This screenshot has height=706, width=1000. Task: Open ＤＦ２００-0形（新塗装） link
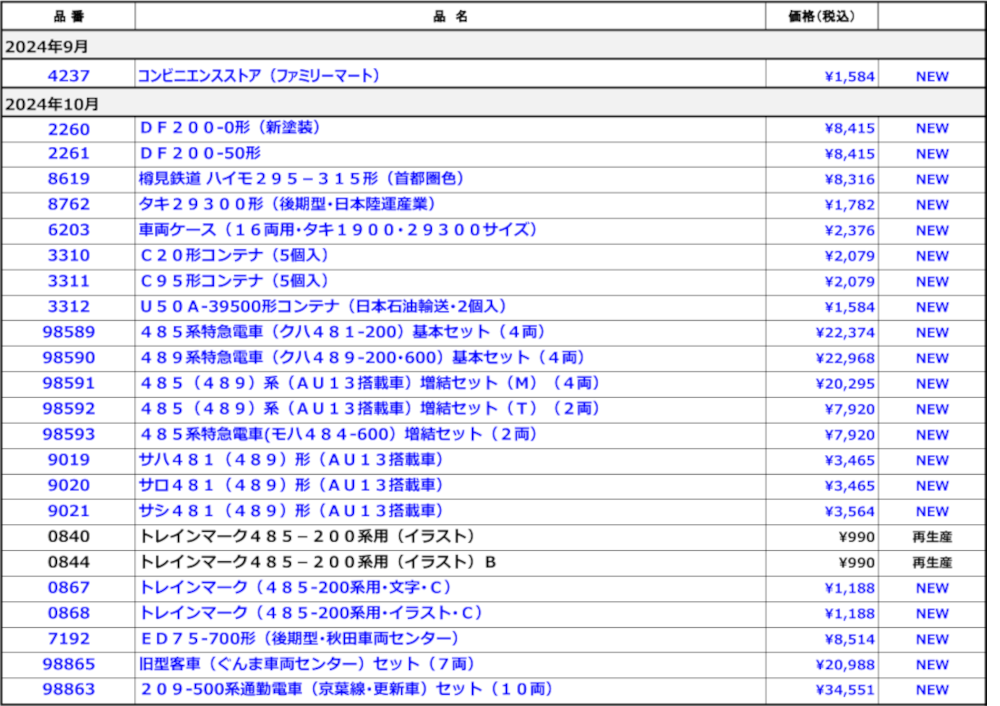(230, 128)
